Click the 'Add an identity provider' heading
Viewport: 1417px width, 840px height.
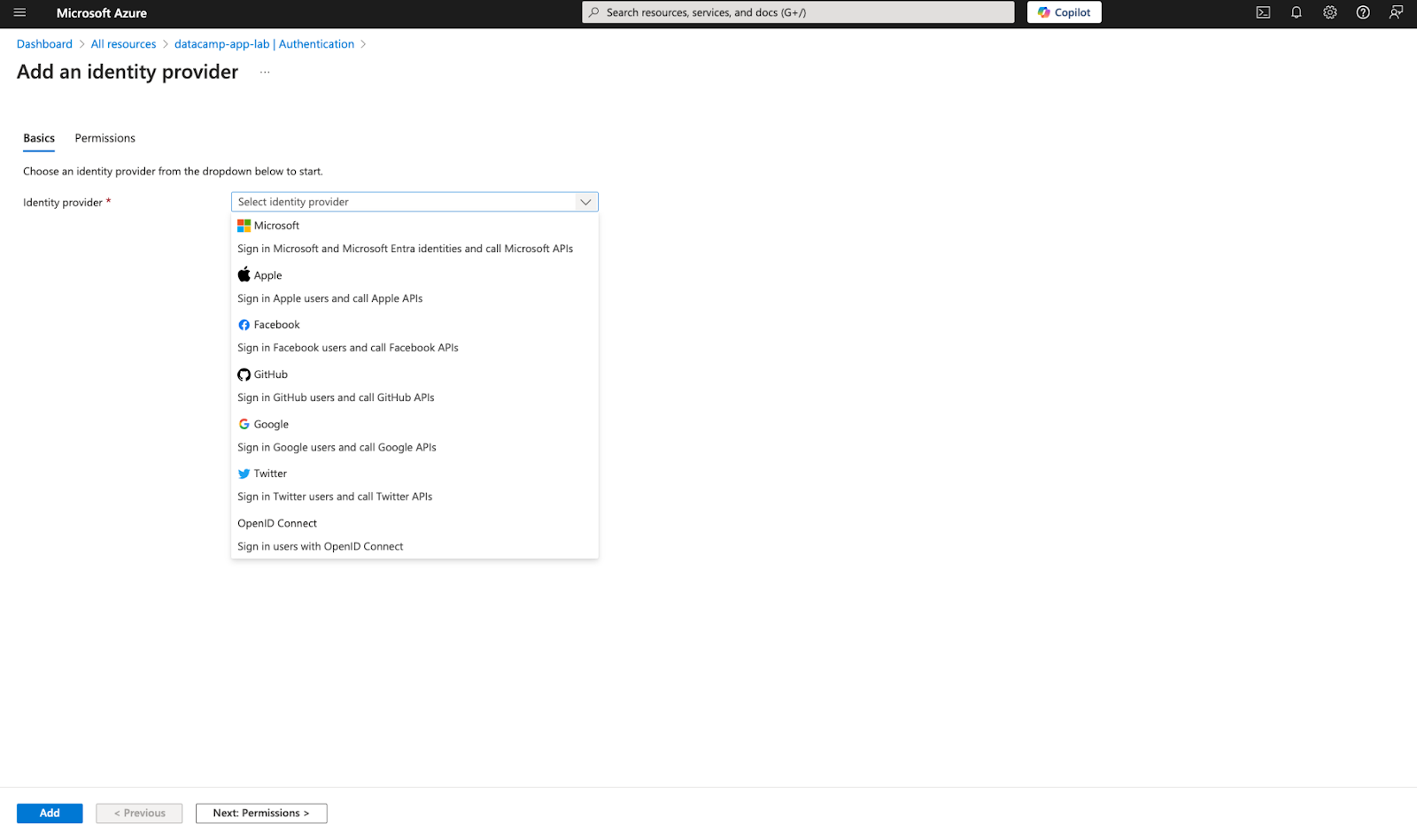pos(128,73)
